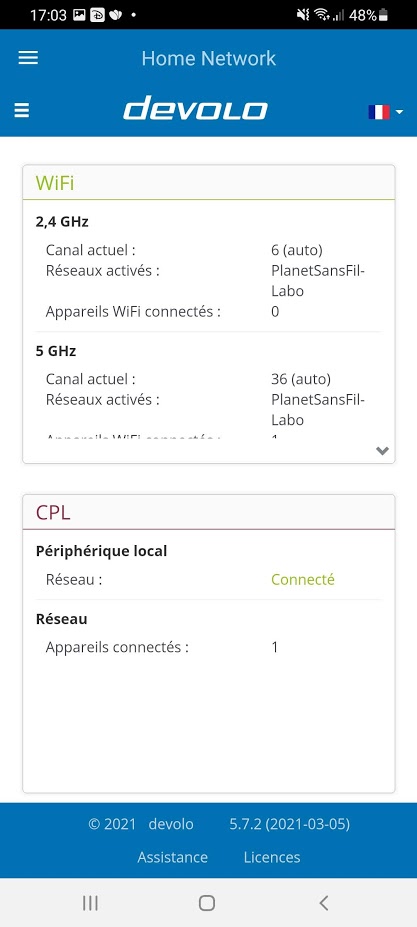The height and width of the screenshot is (927, 417).
Task: Open the devolo web interface menu icon
Action: pos(21,111)
